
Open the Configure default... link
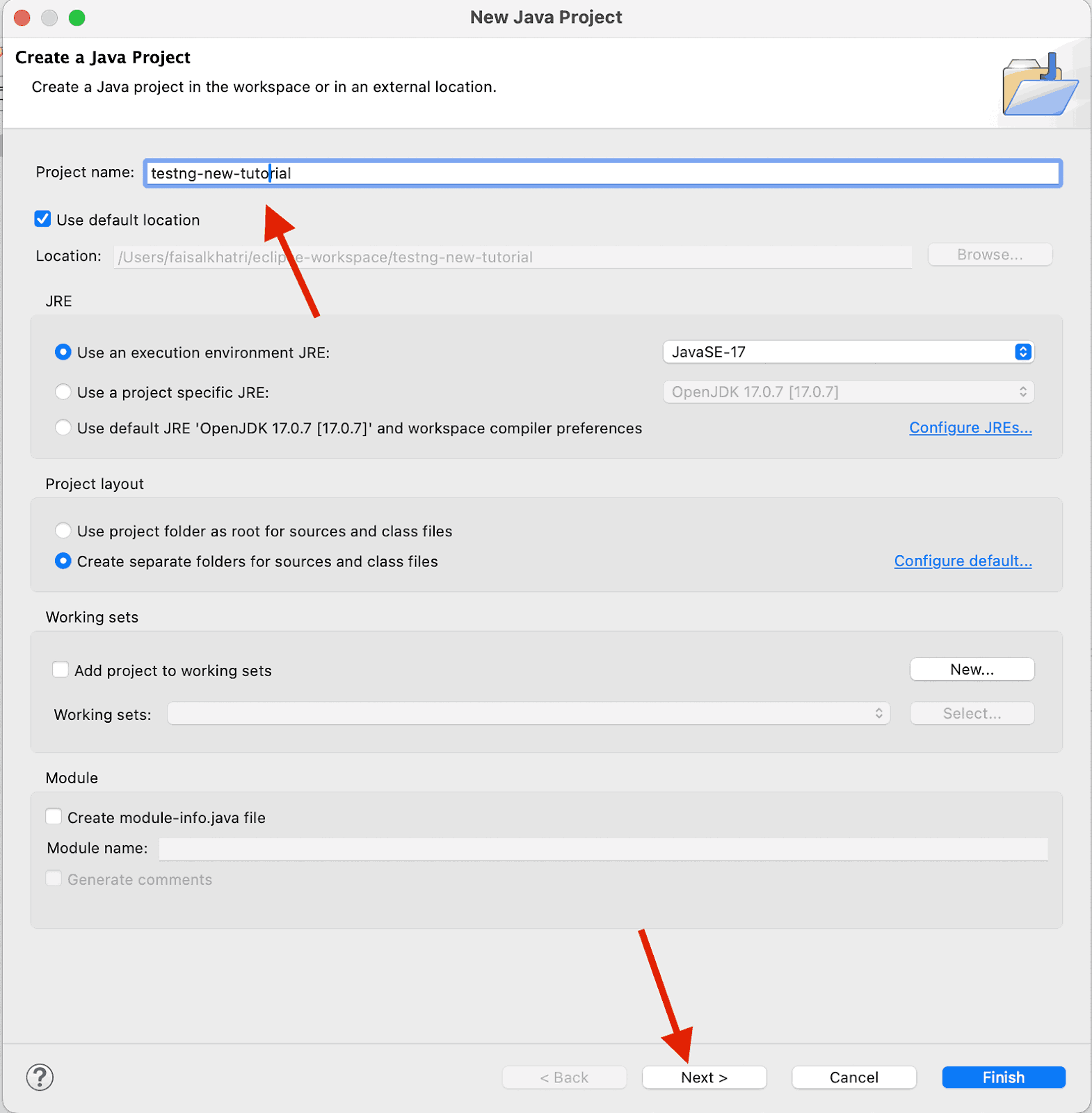coord(963,561)
